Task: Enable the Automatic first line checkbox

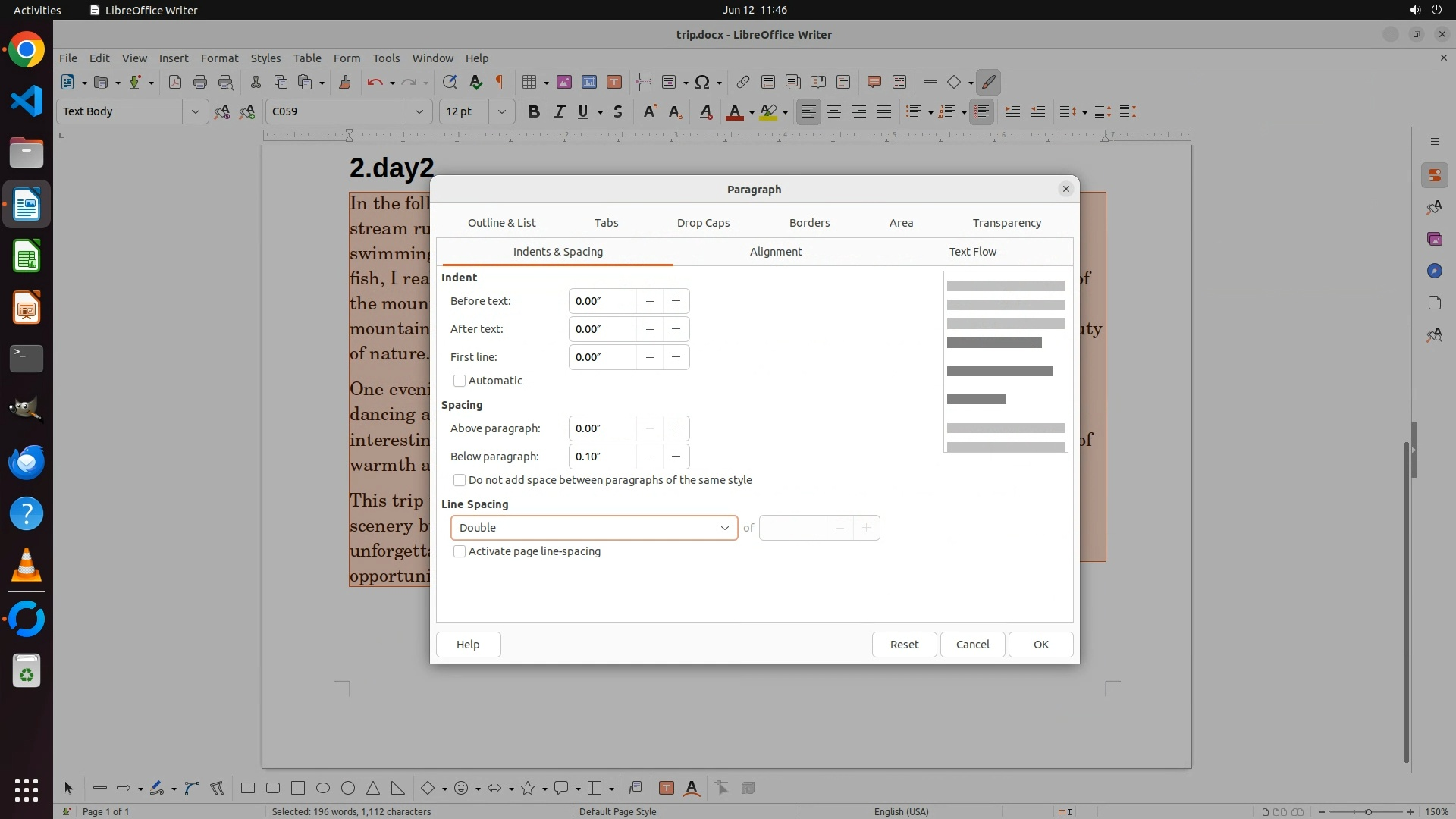Action: (460, 381)
